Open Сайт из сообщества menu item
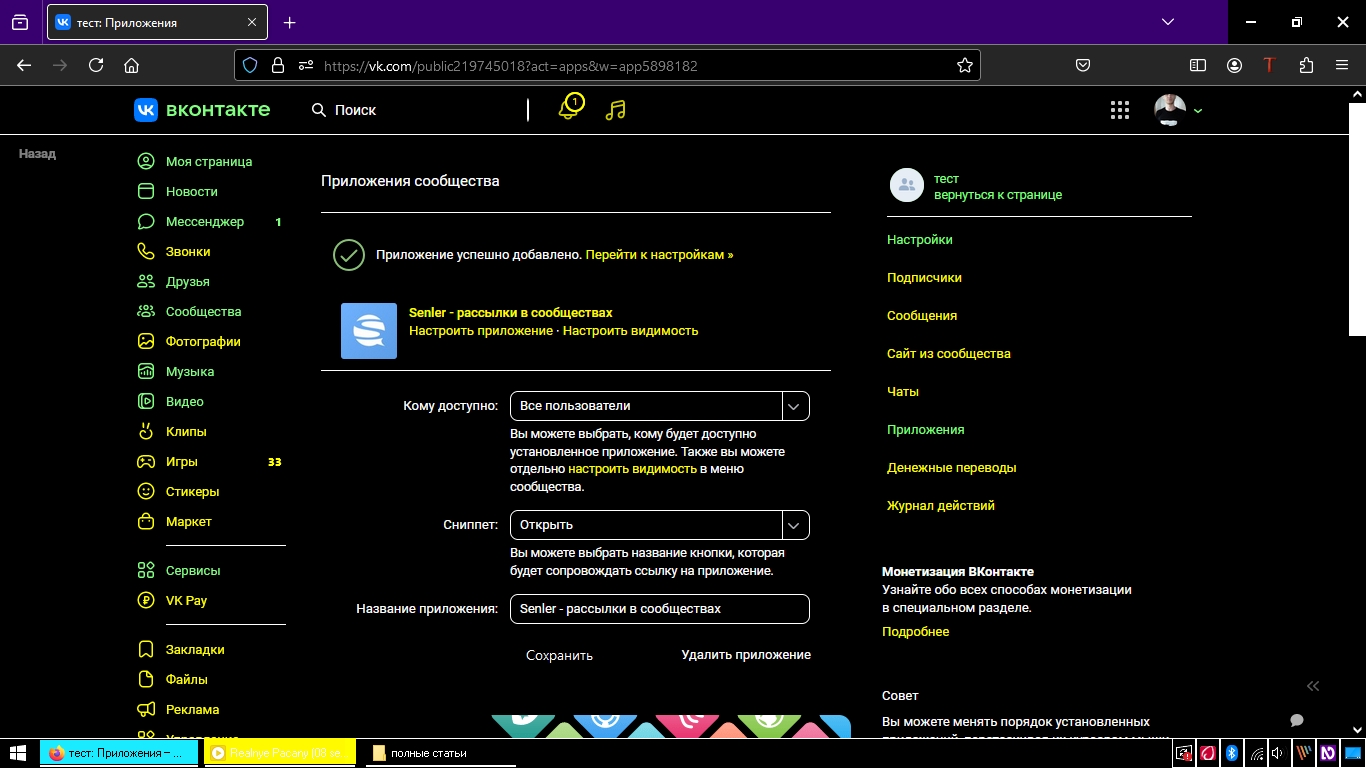This screenshot has width=1366, height=768. coord(949,354)
